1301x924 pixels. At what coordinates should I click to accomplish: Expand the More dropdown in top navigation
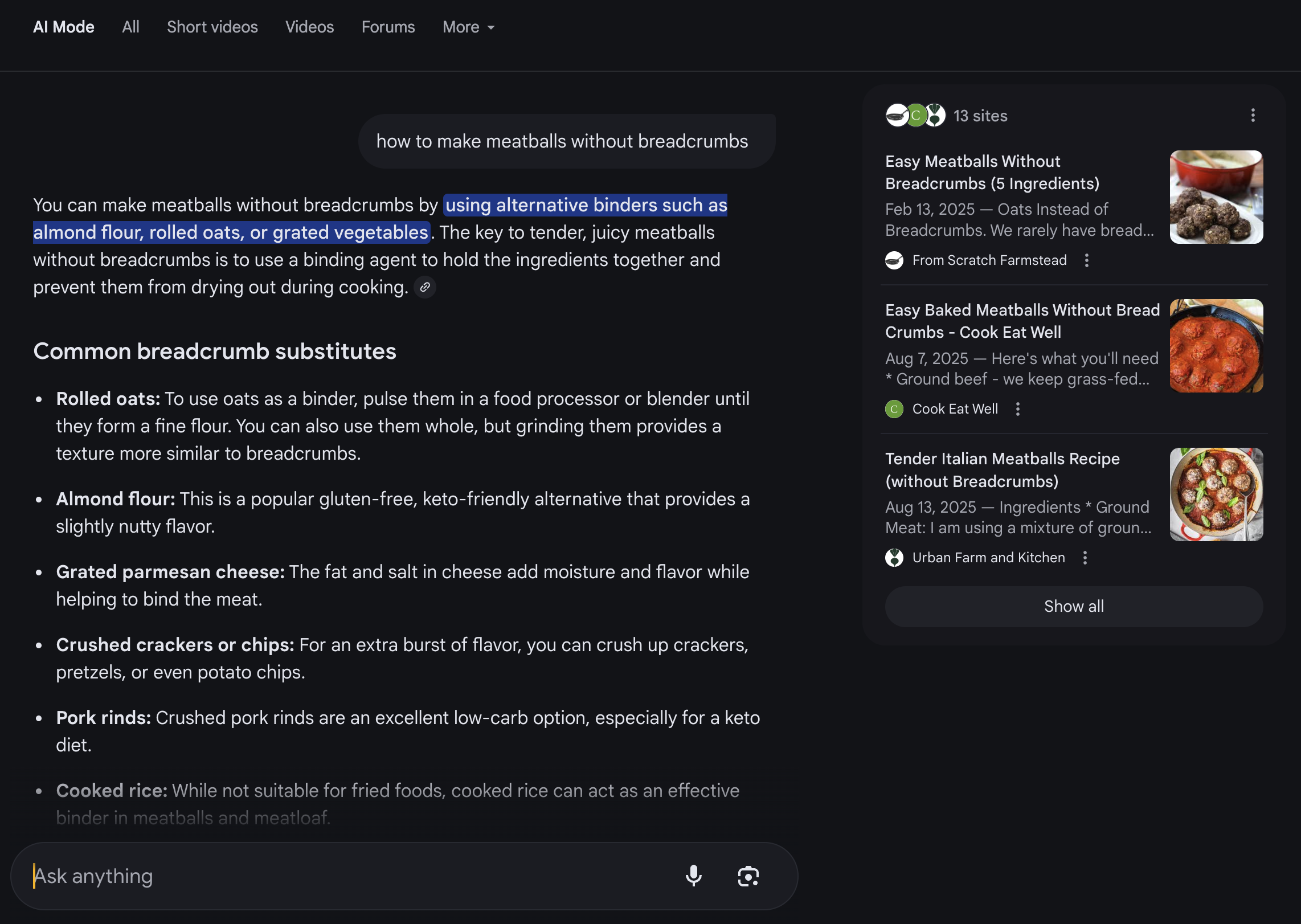pyautogui.click(x=468, y=27)
